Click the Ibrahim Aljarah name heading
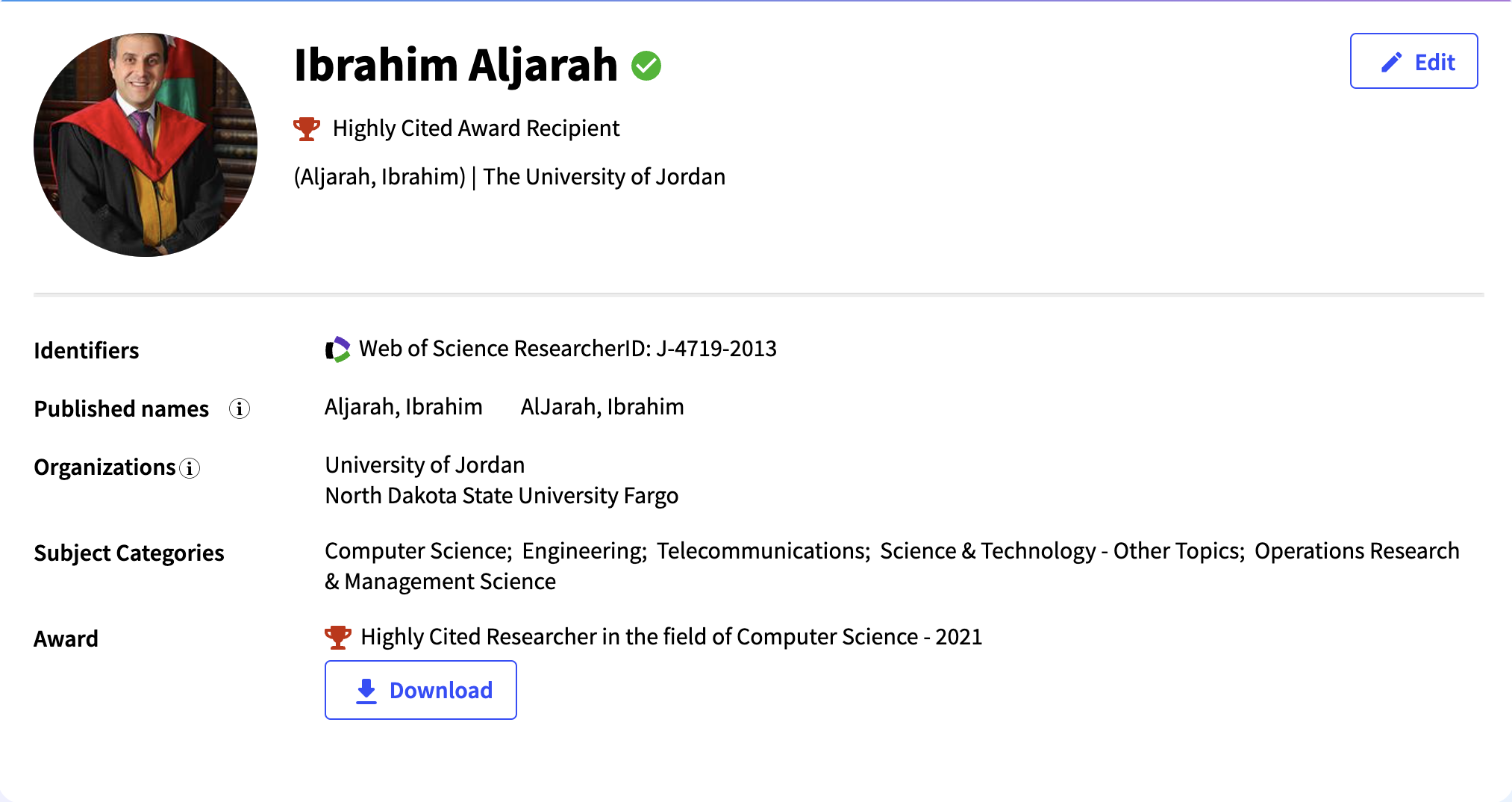Screen dimensions: 1512x802 tap(455, 65)
